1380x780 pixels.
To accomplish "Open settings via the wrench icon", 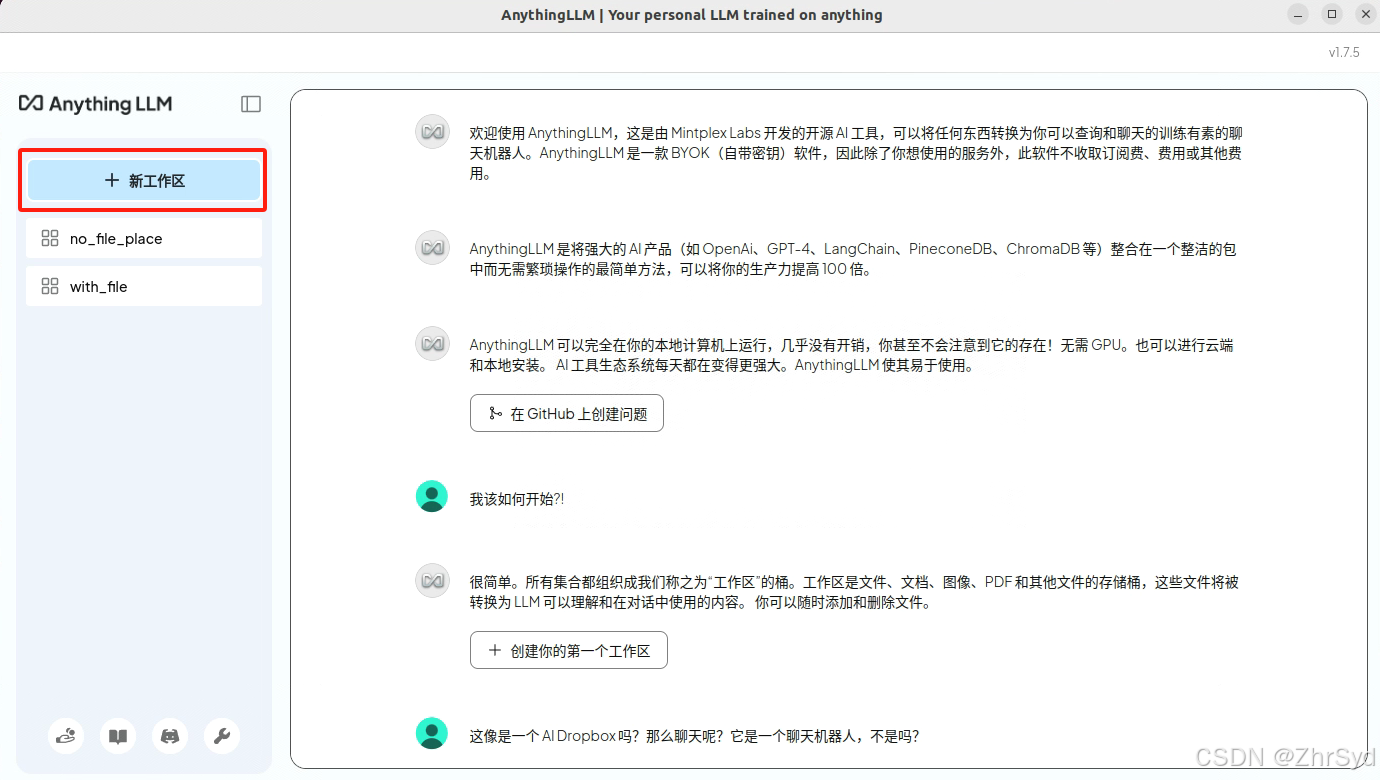I will click(222, 737).
